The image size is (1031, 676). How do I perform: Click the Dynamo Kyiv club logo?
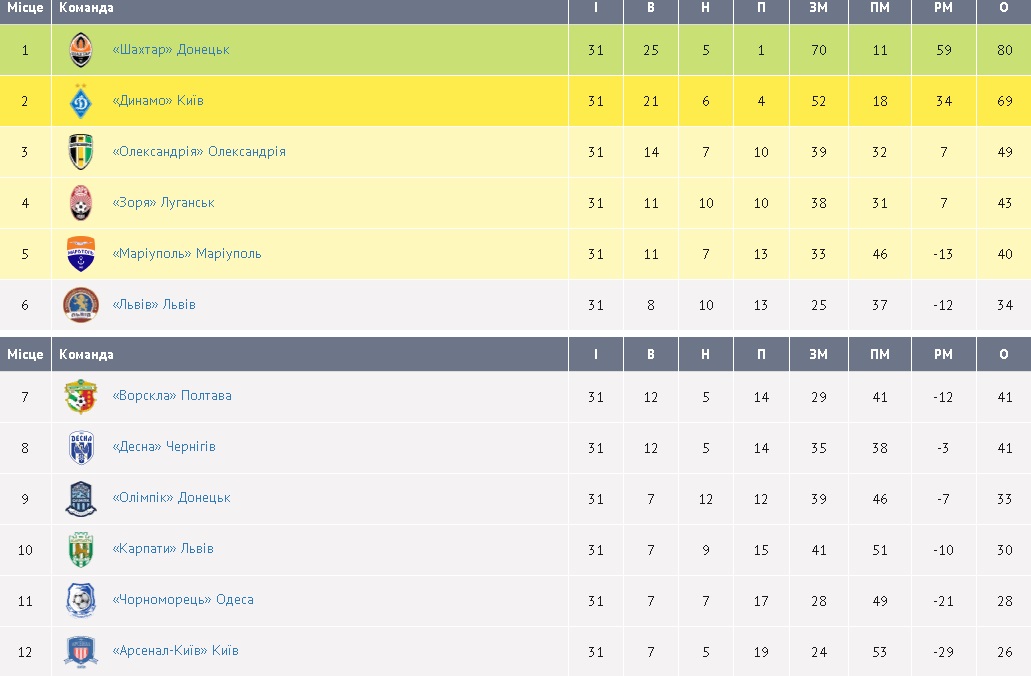click(81, 101)
